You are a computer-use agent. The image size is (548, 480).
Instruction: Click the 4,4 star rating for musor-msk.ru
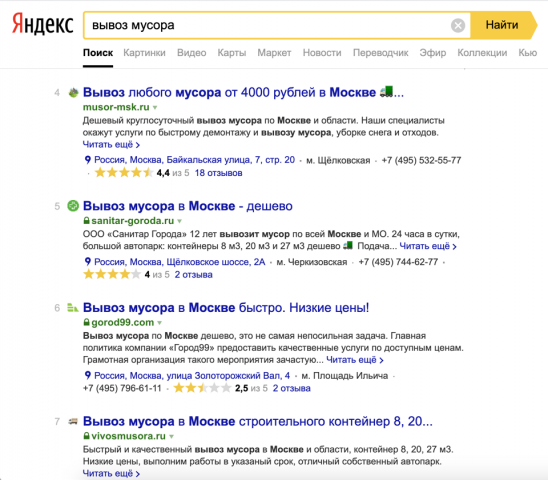click(124, 172)
